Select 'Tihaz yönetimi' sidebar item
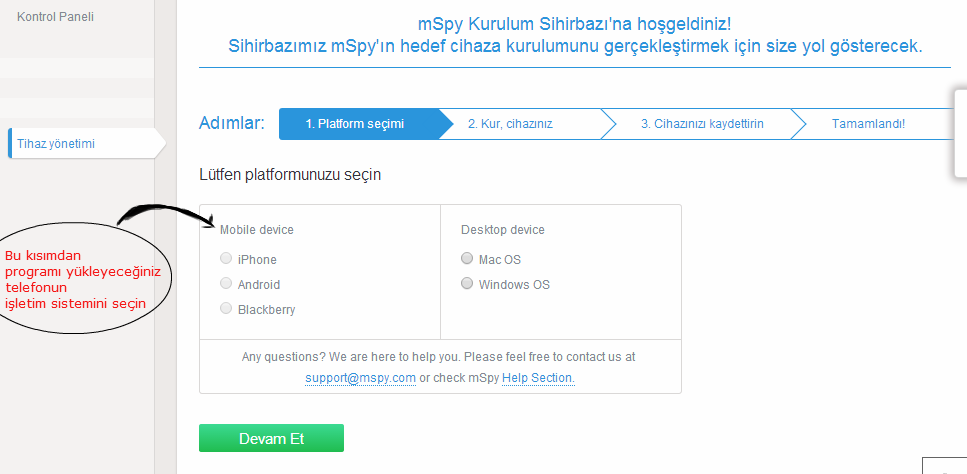The height and width of the screenshot is (474, 967). point(56,144)
